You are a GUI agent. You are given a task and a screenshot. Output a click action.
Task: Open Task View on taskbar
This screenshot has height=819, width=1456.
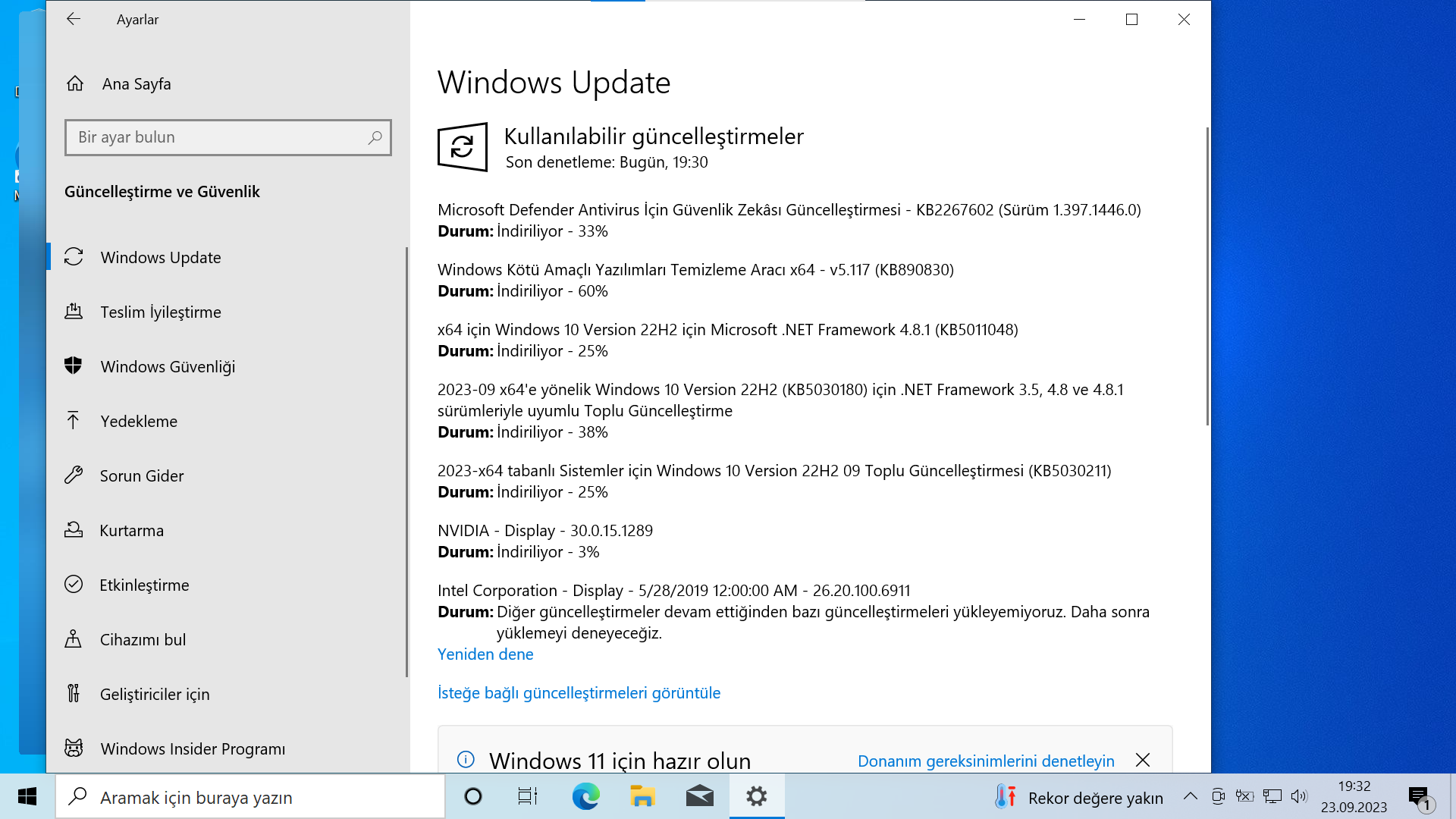[x=527, y=796]
